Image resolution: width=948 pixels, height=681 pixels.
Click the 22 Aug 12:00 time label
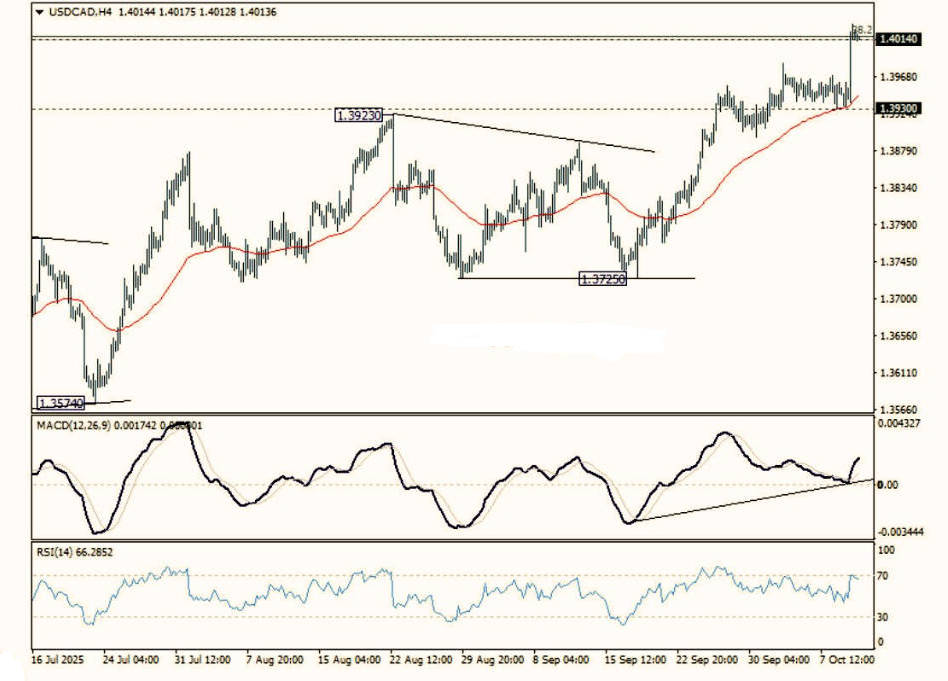click(421, 661)
